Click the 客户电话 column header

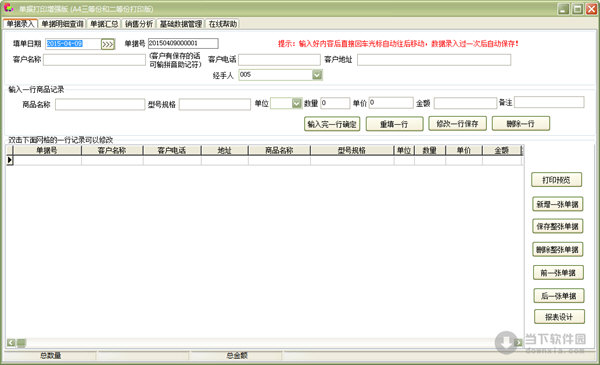click(172, 150)
